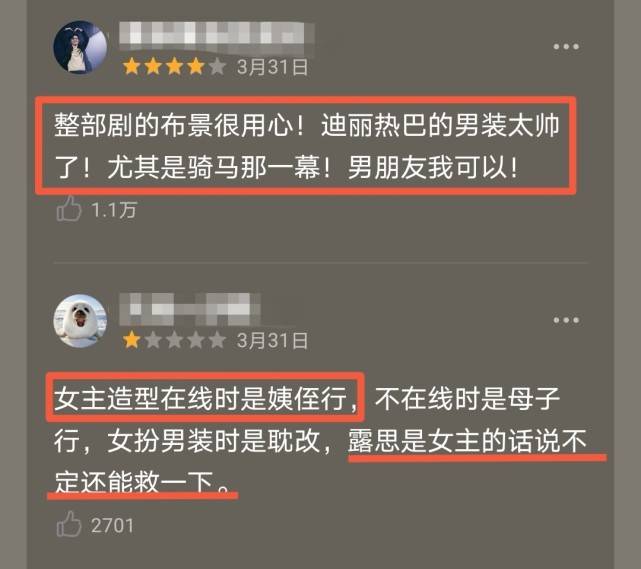Open the review text about 迪丽热巴的男装
The image size is (641, 569).
(307, 146)
